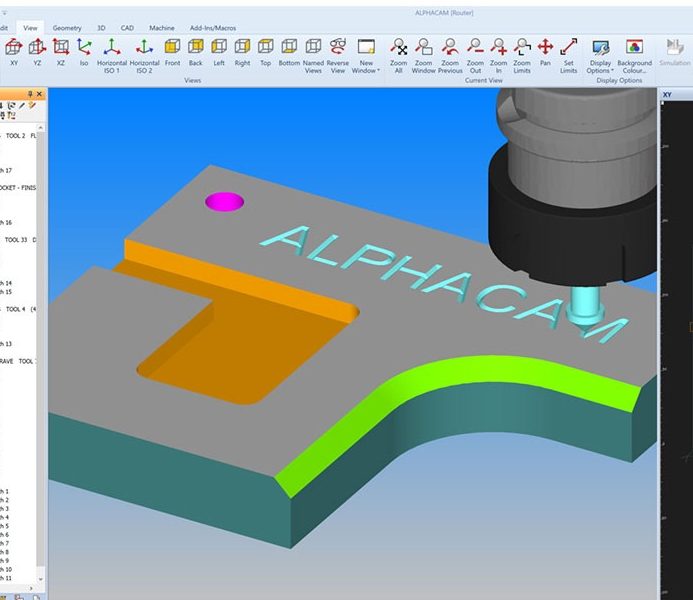Click the Set Limits icon

(569, 52)
